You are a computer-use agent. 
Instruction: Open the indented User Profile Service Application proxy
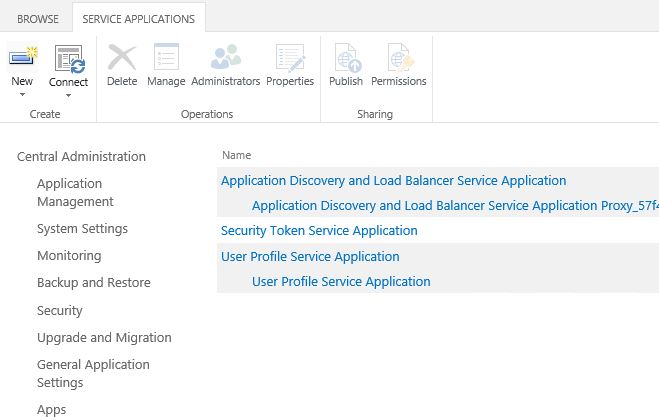tap(341, 282)
